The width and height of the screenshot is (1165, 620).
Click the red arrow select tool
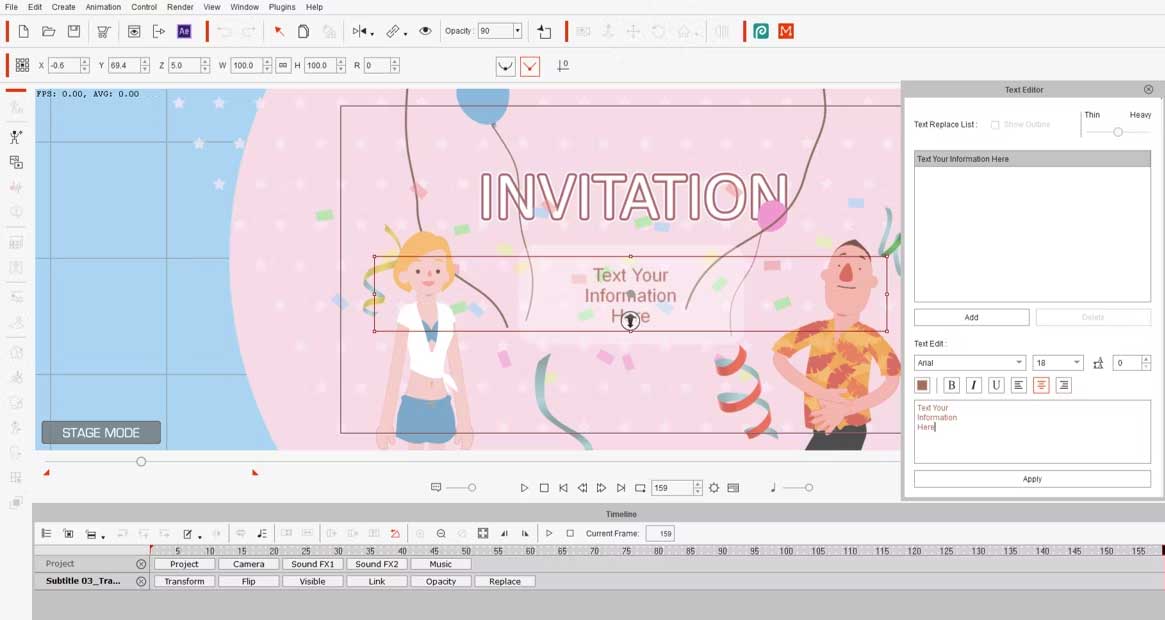pyautogui.click(x=279, y=32)
